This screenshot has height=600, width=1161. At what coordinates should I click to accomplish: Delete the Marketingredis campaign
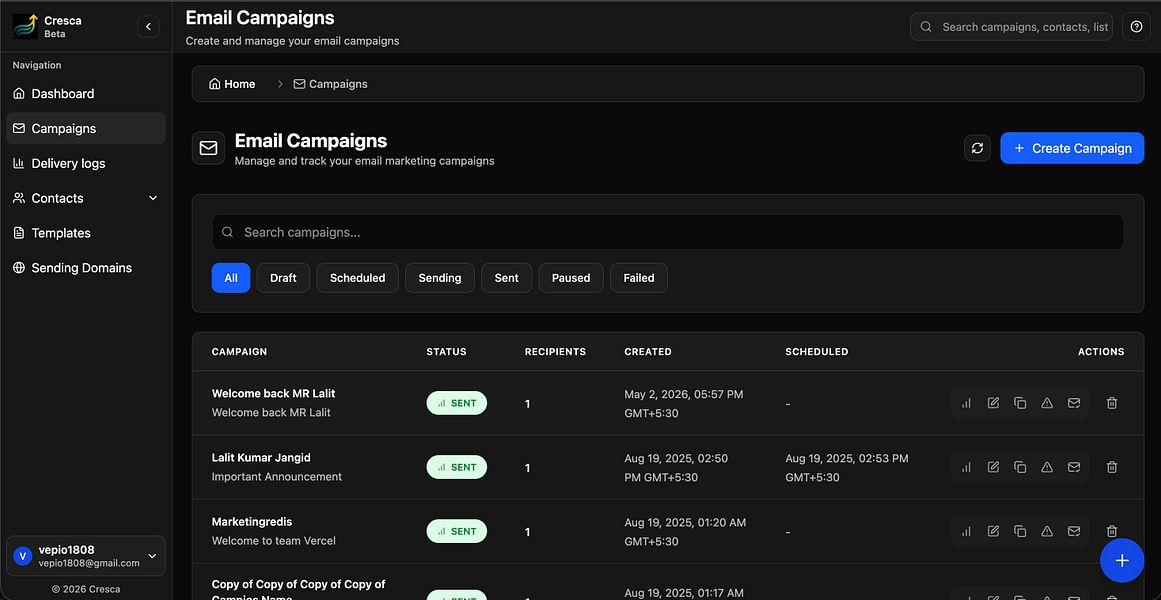(1111, 531)
